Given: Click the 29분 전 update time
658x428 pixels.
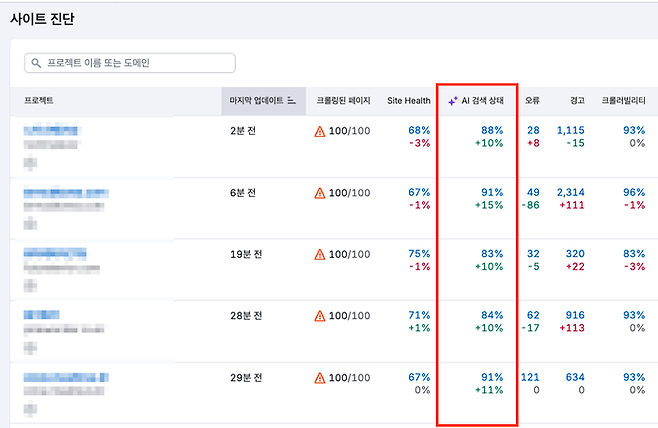Looking at the screenshot, I should pos(246,378).
